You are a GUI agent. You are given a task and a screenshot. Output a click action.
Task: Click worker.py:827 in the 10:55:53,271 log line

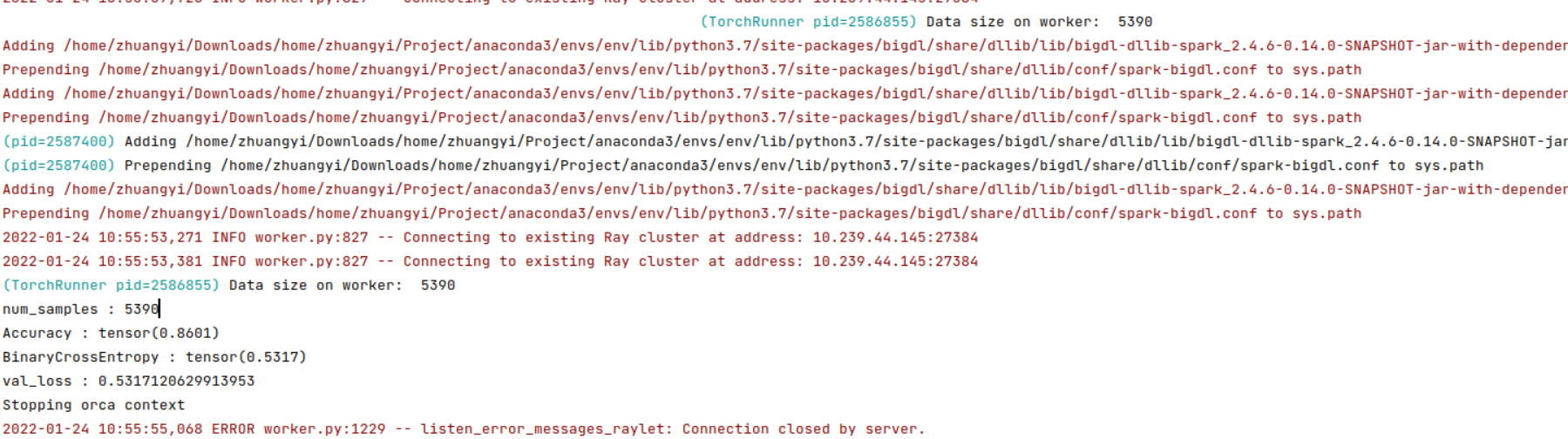pos(311,237)
